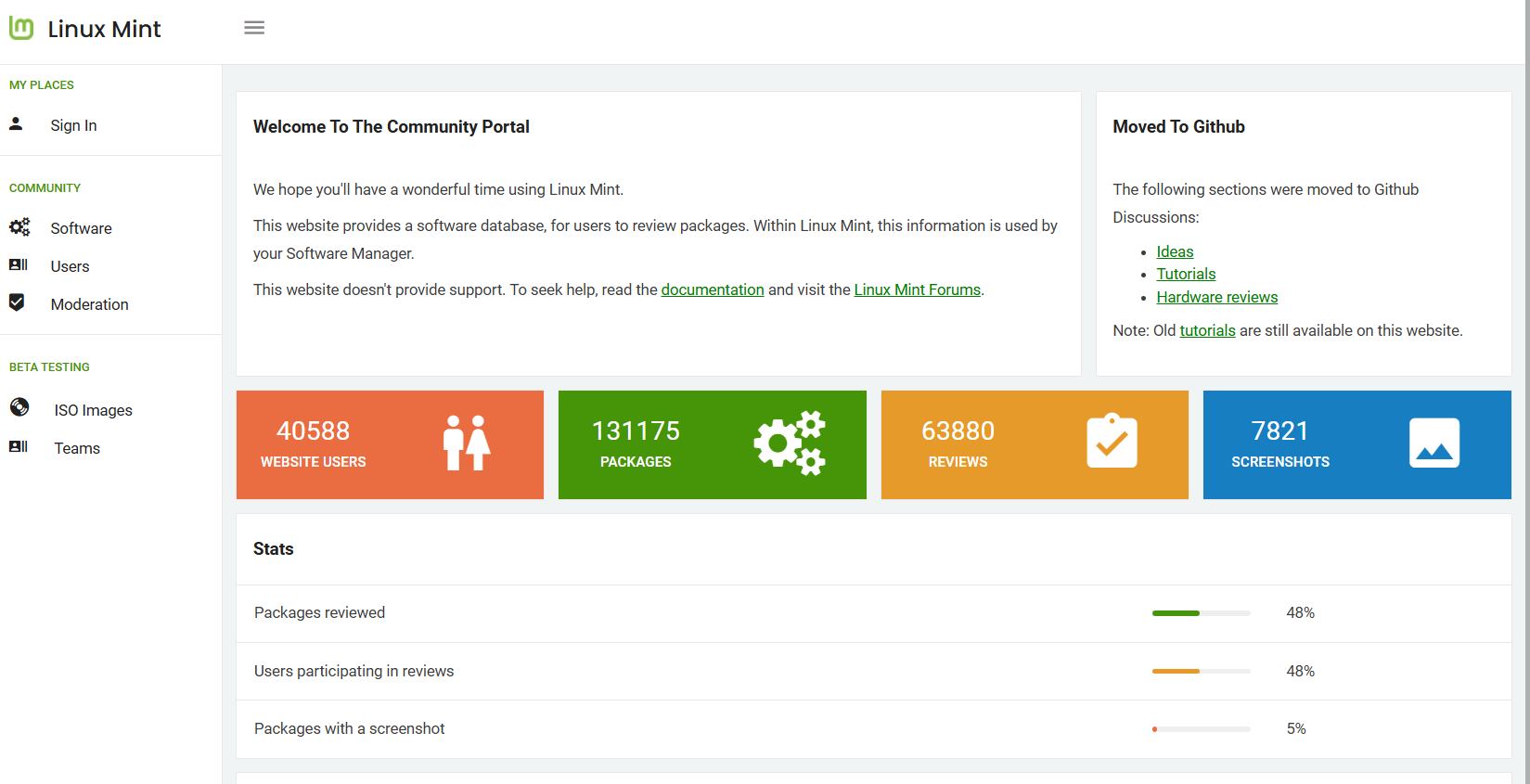Click the Users icon in sidebar
Image resolution: width=1530 pixels, height=784 pixels.
click(x=19, y=265)
